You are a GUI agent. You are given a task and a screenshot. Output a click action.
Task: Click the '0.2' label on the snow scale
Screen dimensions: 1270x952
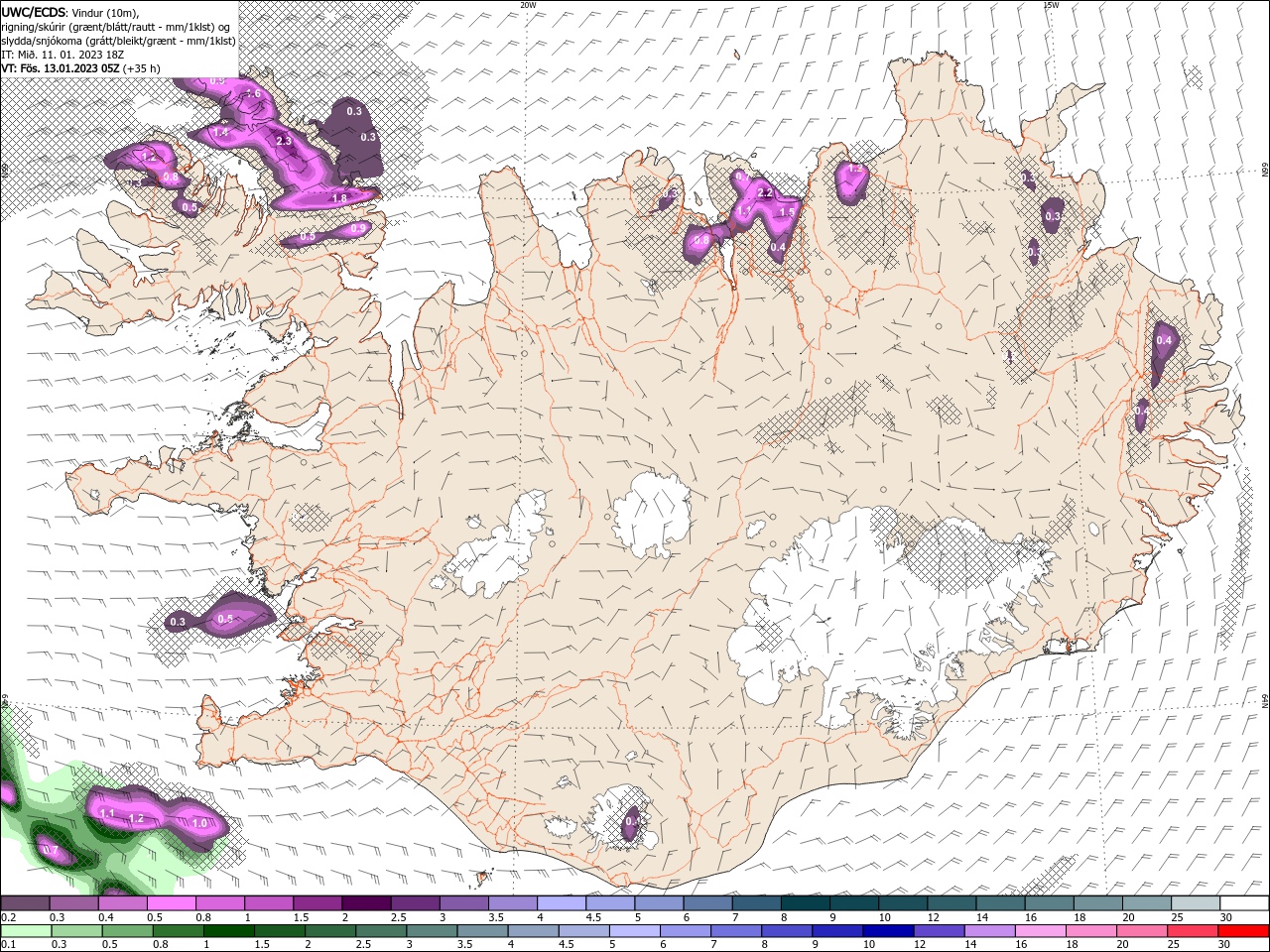[9, 917]
